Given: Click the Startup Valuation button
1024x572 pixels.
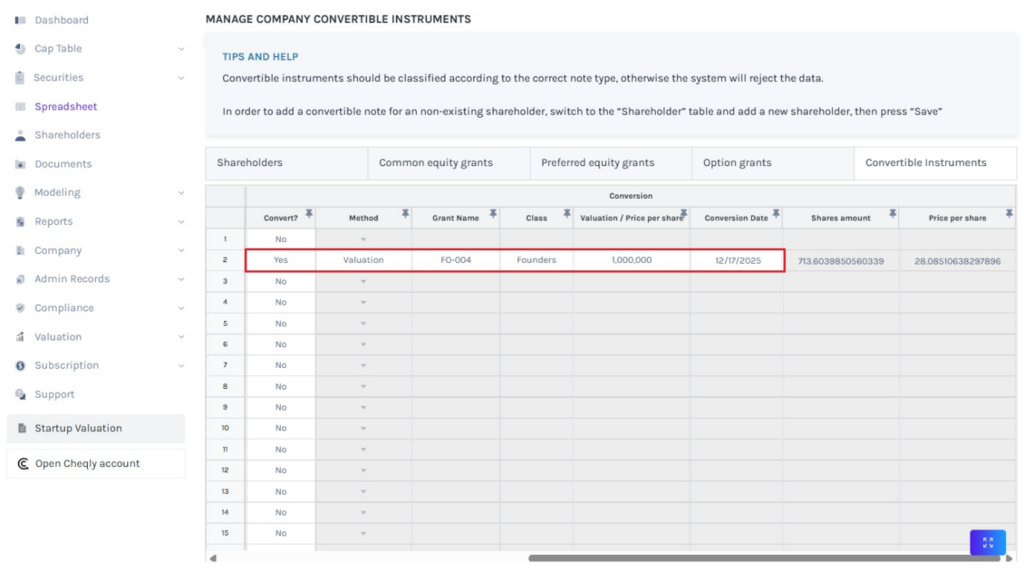Looking at the screenshot, I should [x=96, y=428].
